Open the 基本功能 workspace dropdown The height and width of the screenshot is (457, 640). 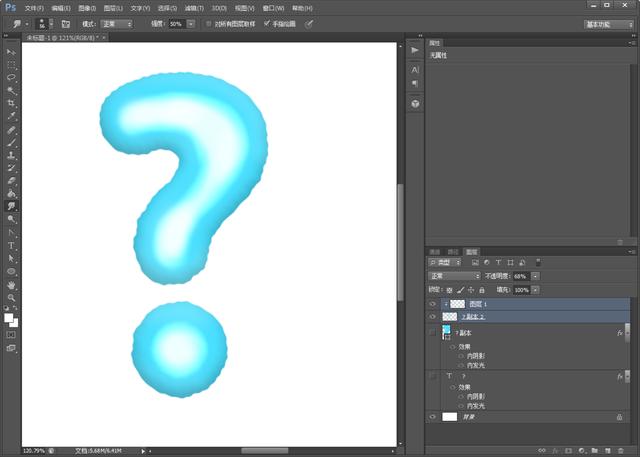[608, 24]
